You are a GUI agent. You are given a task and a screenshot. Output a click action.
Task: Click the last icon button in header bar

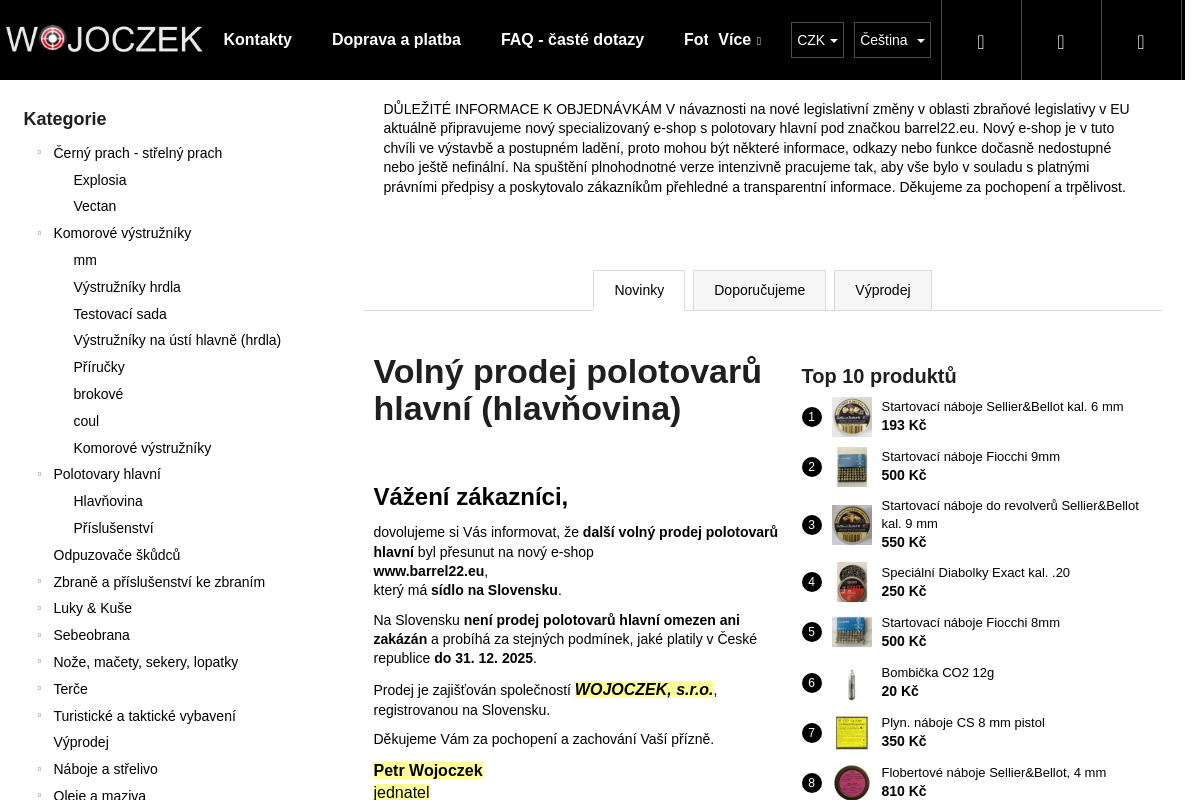tap(1141, 40)
